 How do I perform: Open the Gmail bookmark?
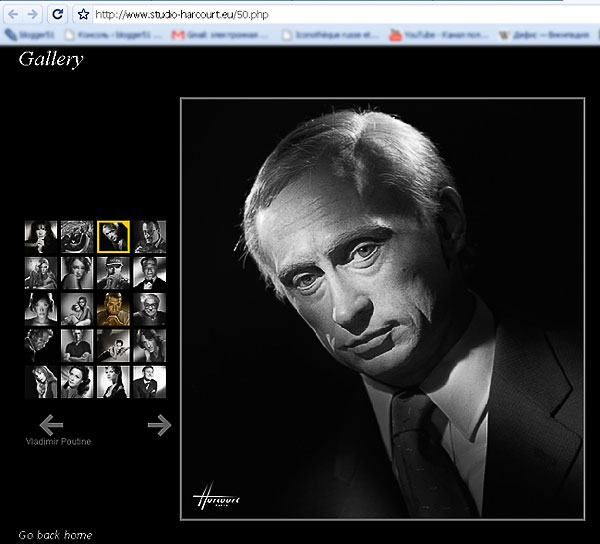[x=220, y=35]
